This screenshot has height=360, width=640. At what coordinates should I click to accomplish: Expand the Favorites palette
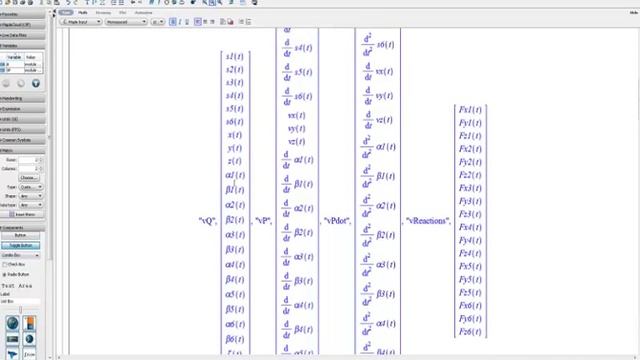click(x=22, y=14)
